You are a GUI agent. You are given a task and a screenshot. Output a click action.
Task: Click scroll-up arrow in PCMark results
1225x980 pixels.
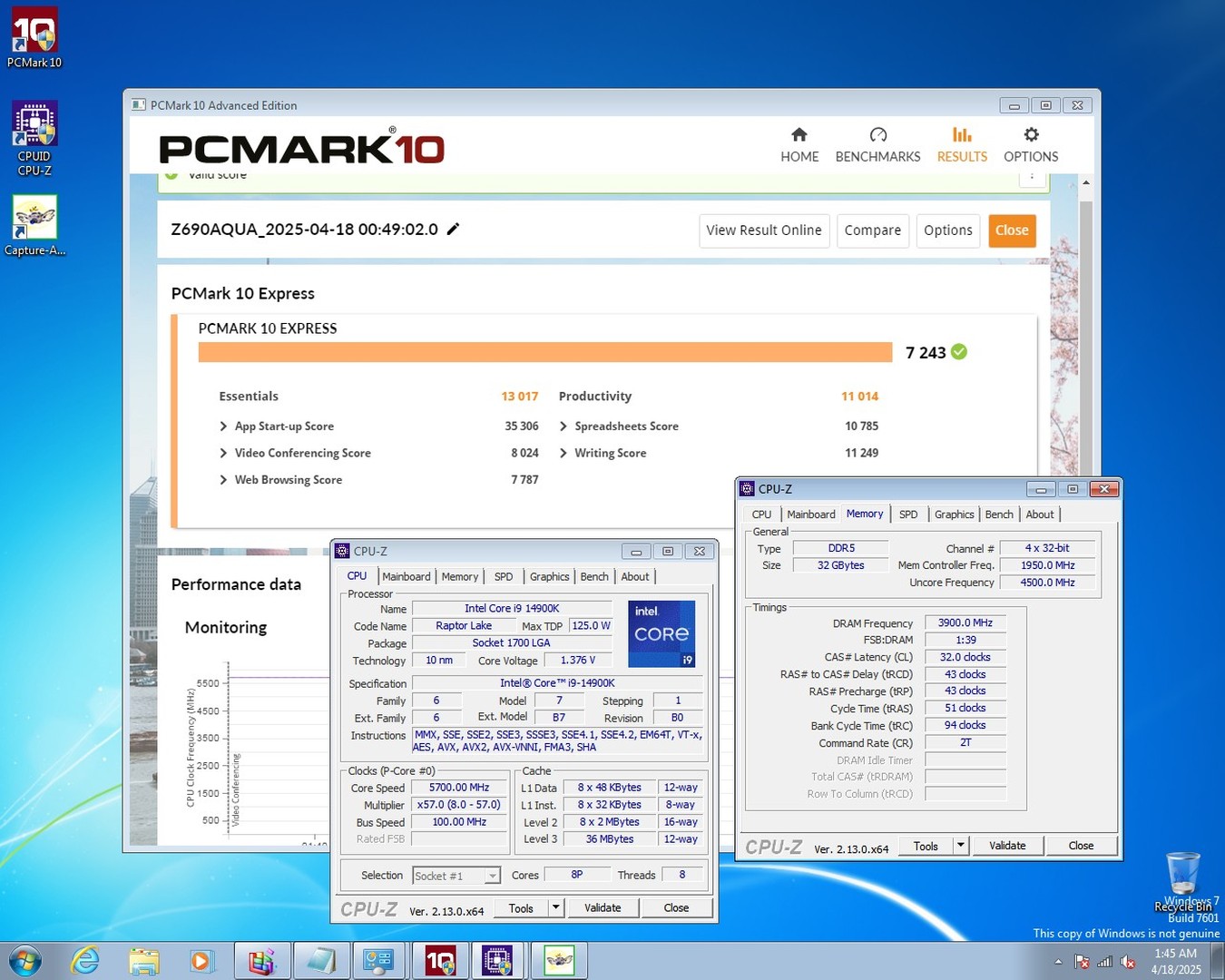[1086, 183]
